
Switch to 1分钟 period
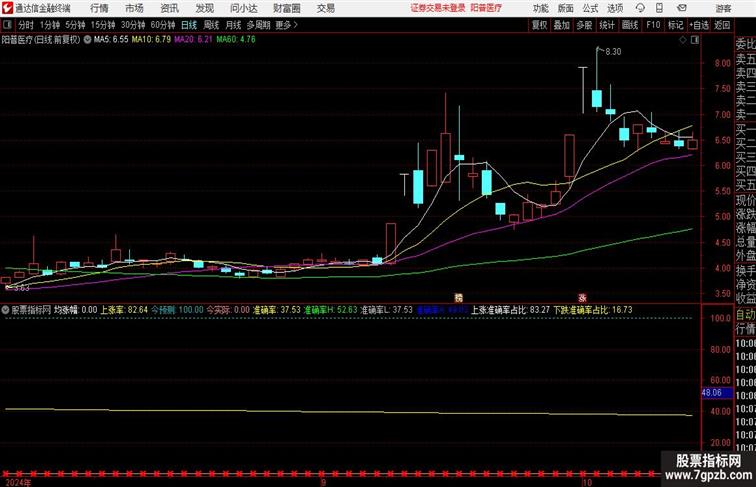pyautogui.click(x=50, y=25)
